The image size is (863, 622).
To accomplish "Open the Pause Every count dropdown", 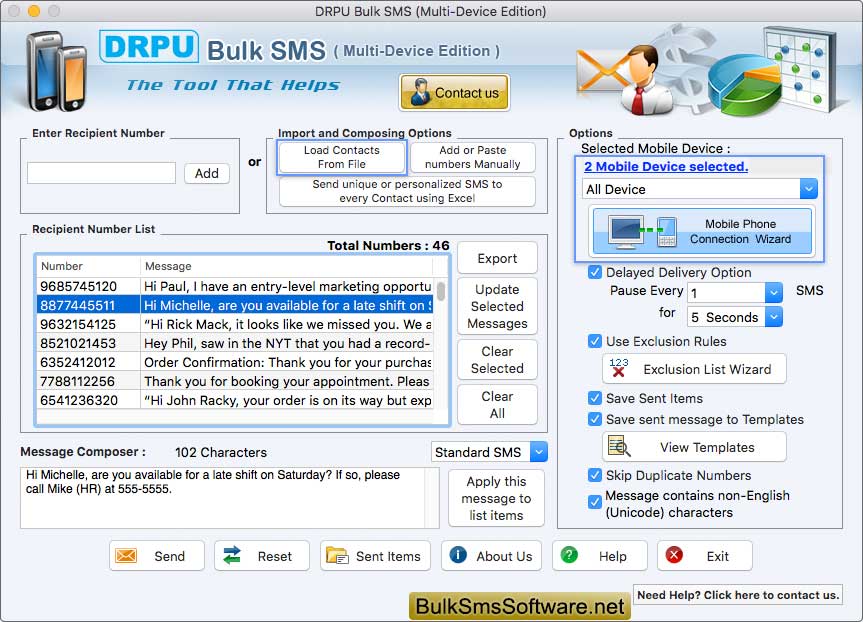I will 735,292.
